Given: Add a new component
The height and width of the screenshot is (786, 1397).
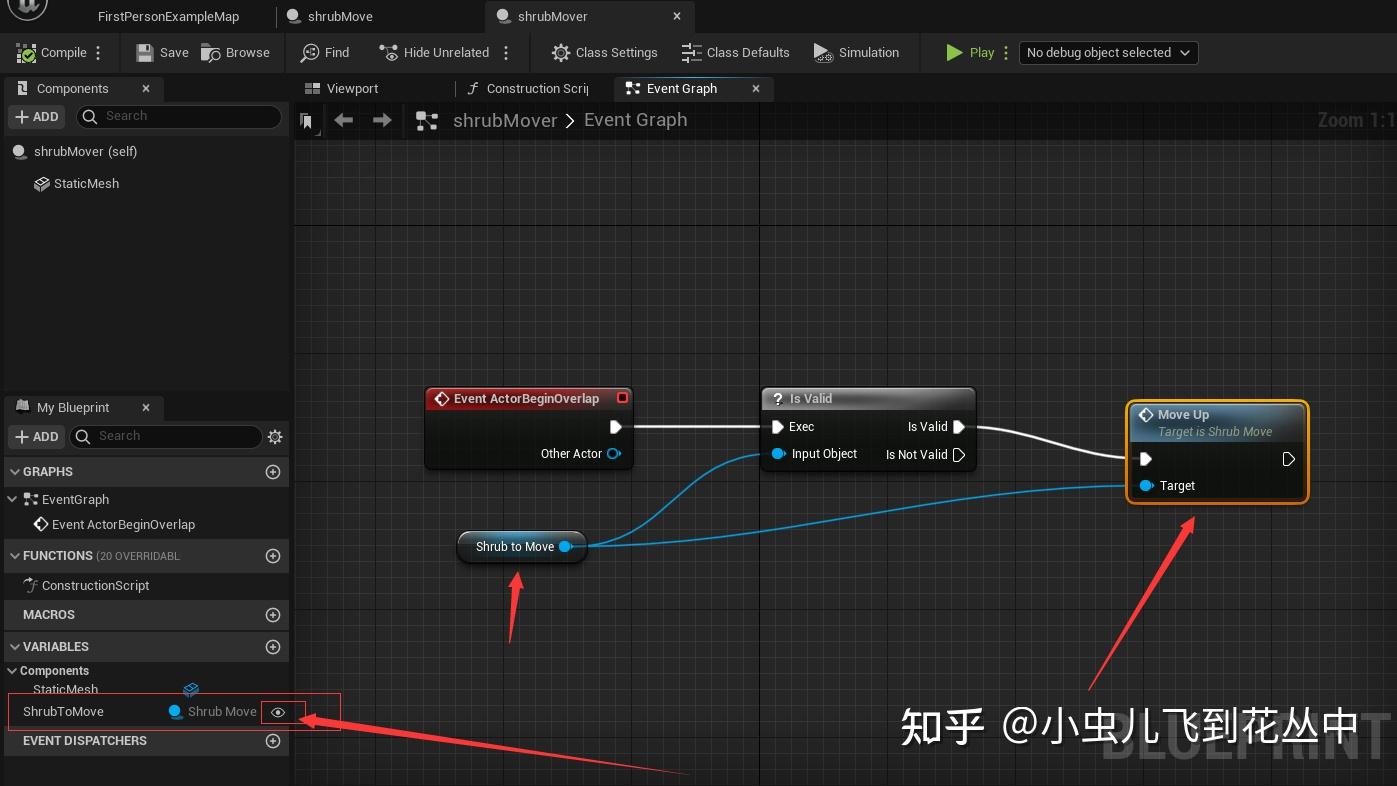Looking at the screenshot, I should click(37, 117).
